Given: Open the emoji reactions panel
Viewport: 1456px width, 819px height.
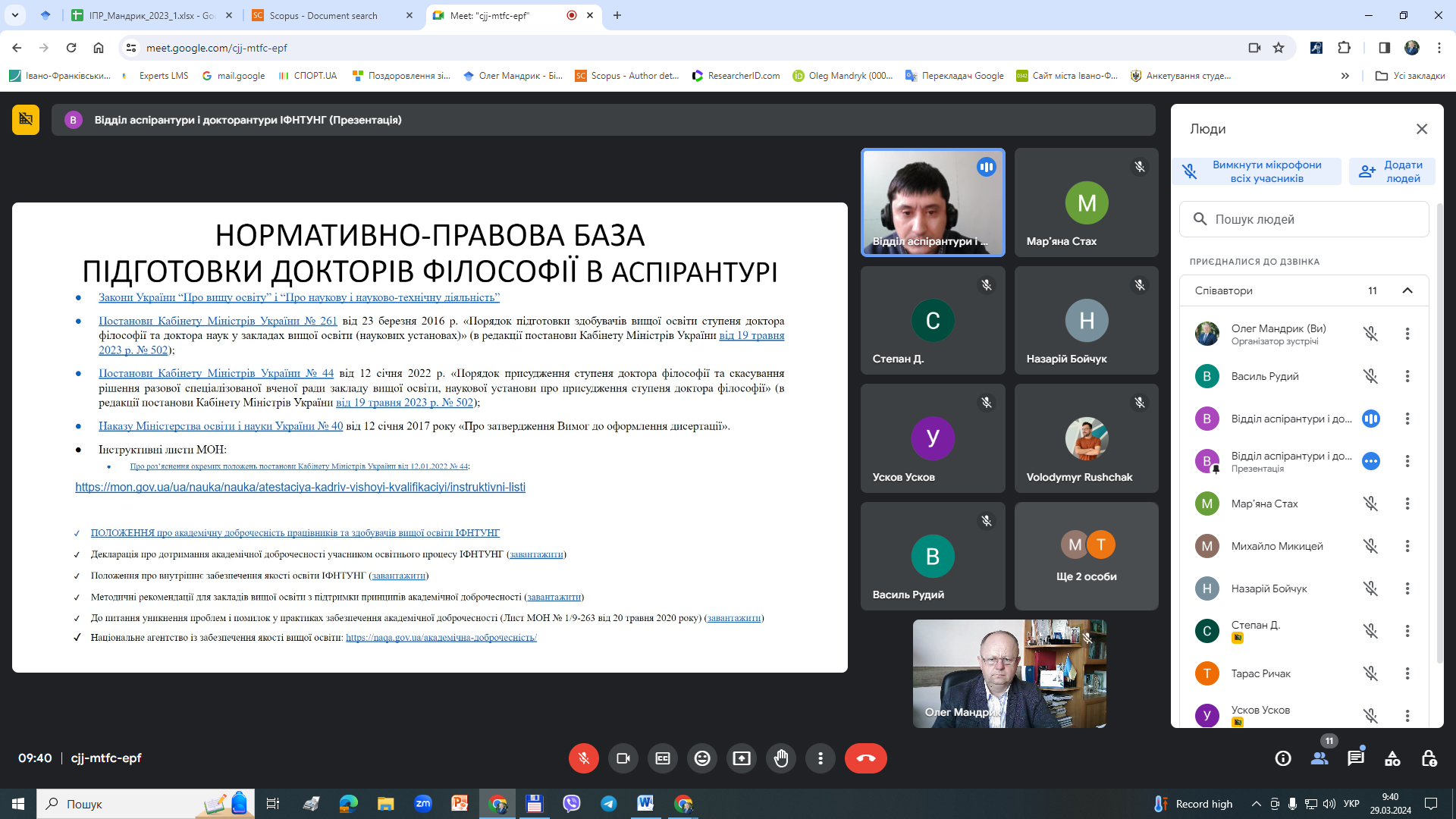Looking at the screenshot, I should pyautogui.click(x=702, y=758).
